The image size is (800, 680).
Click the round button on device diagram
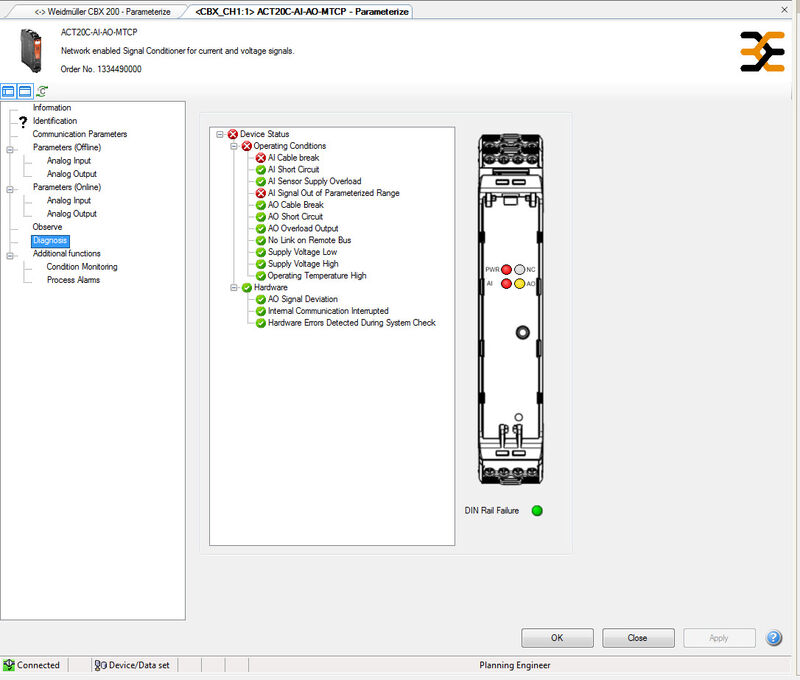[x=522, y=333]
